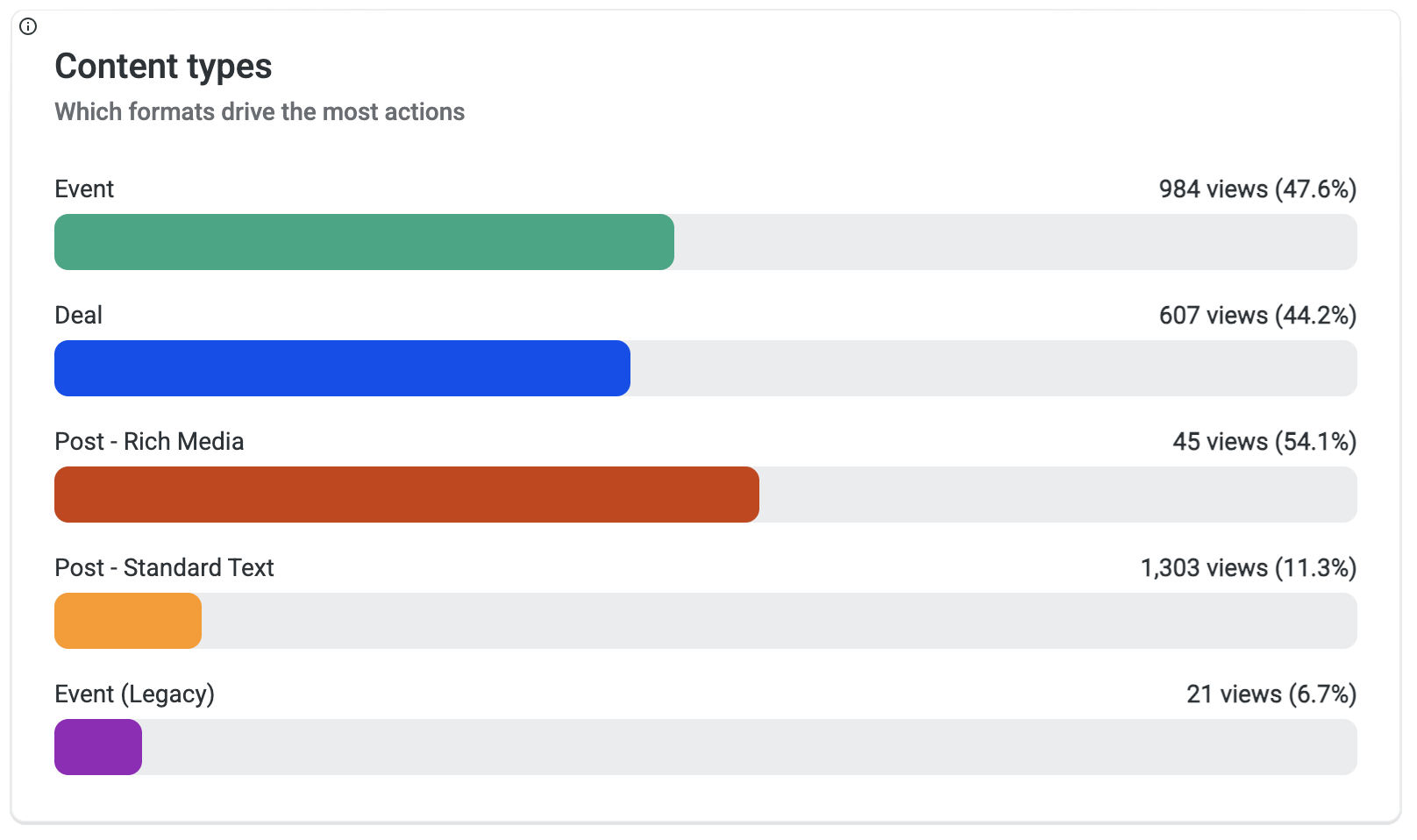Select the purple Event (Legacy) bar
The height and width of the screenshot is (840, 1417).
pyautogui.click(x=98, y=747)
